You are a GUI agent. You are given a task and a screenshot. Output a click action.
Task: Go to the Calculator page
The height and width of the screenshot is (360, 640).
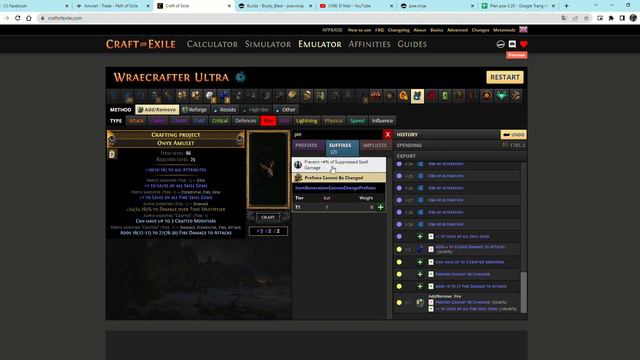coord(212,44)
